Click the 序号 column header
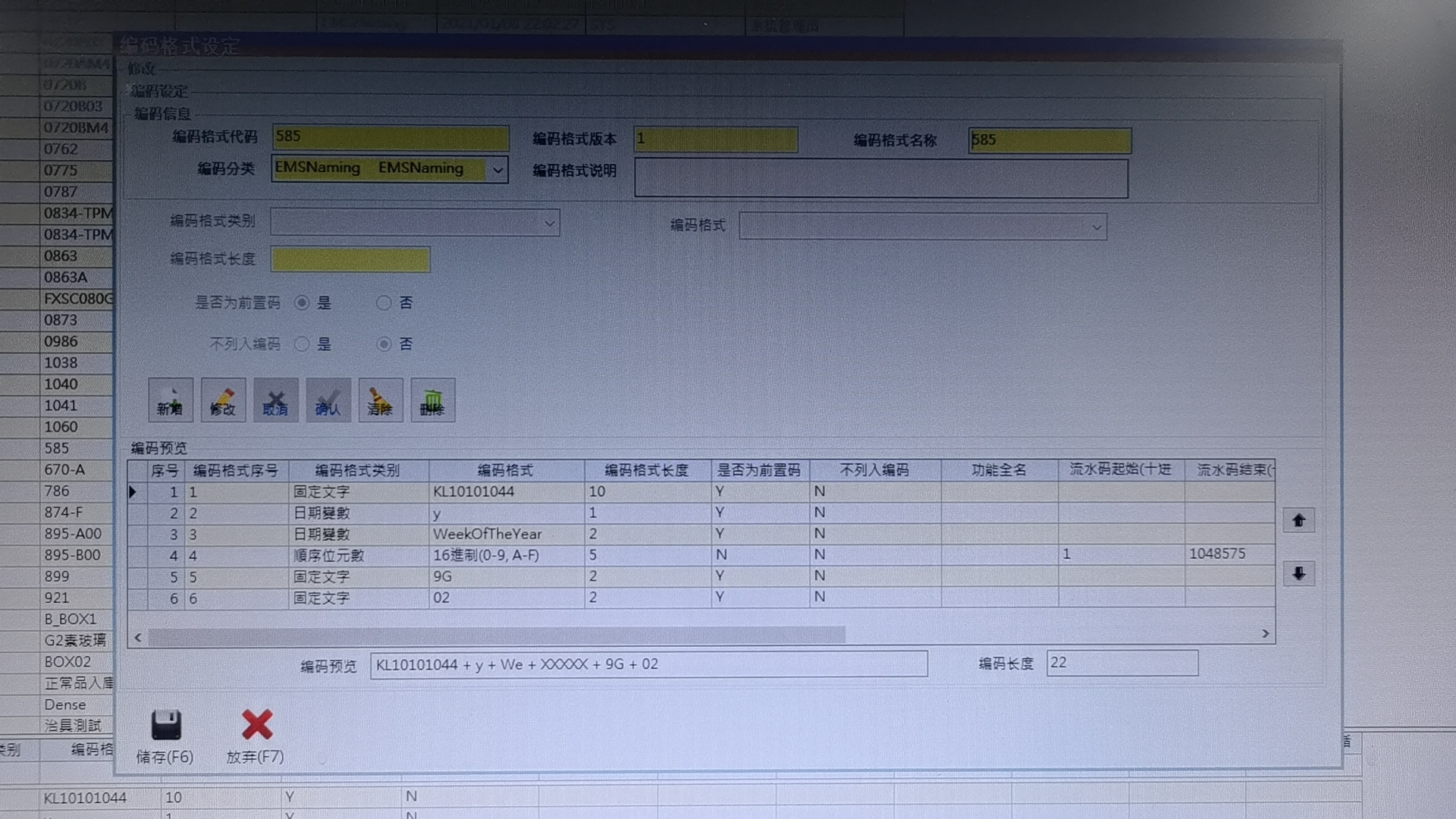Screen dimensions: 1456x819 [x=165, y=470]
